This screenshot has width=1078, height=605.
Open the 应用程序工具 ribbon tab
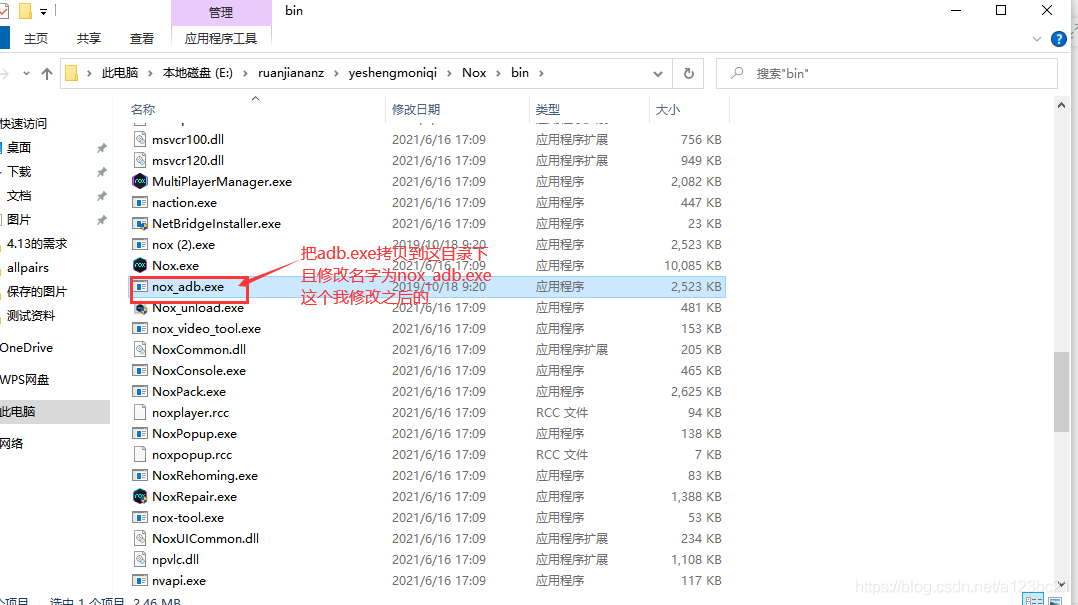(221, 38)
